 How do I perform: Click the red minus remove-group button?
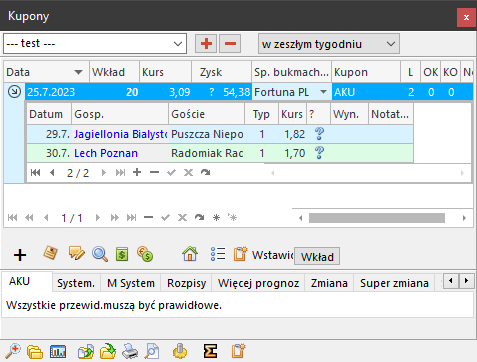230,43
